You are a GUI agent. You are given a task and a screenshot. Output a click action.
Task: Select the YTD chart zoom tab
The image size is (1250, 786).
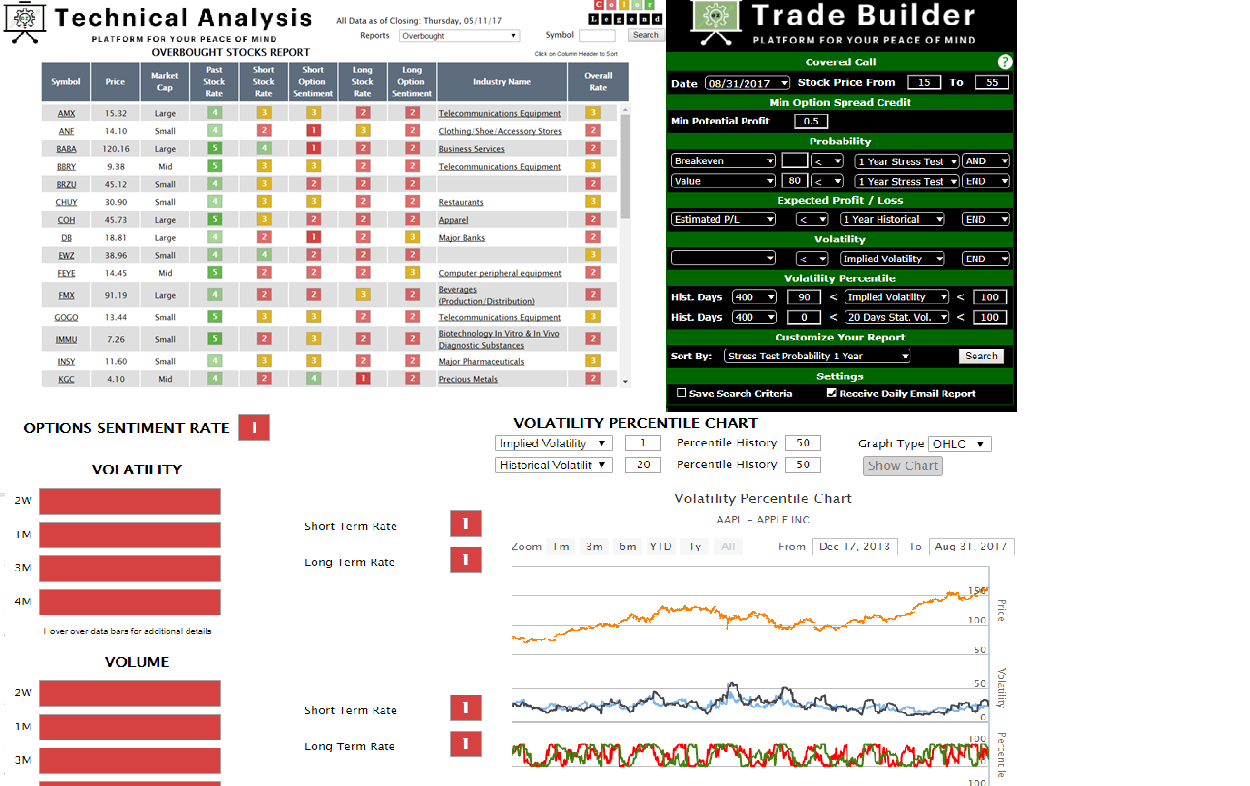(x=660, y=547)
